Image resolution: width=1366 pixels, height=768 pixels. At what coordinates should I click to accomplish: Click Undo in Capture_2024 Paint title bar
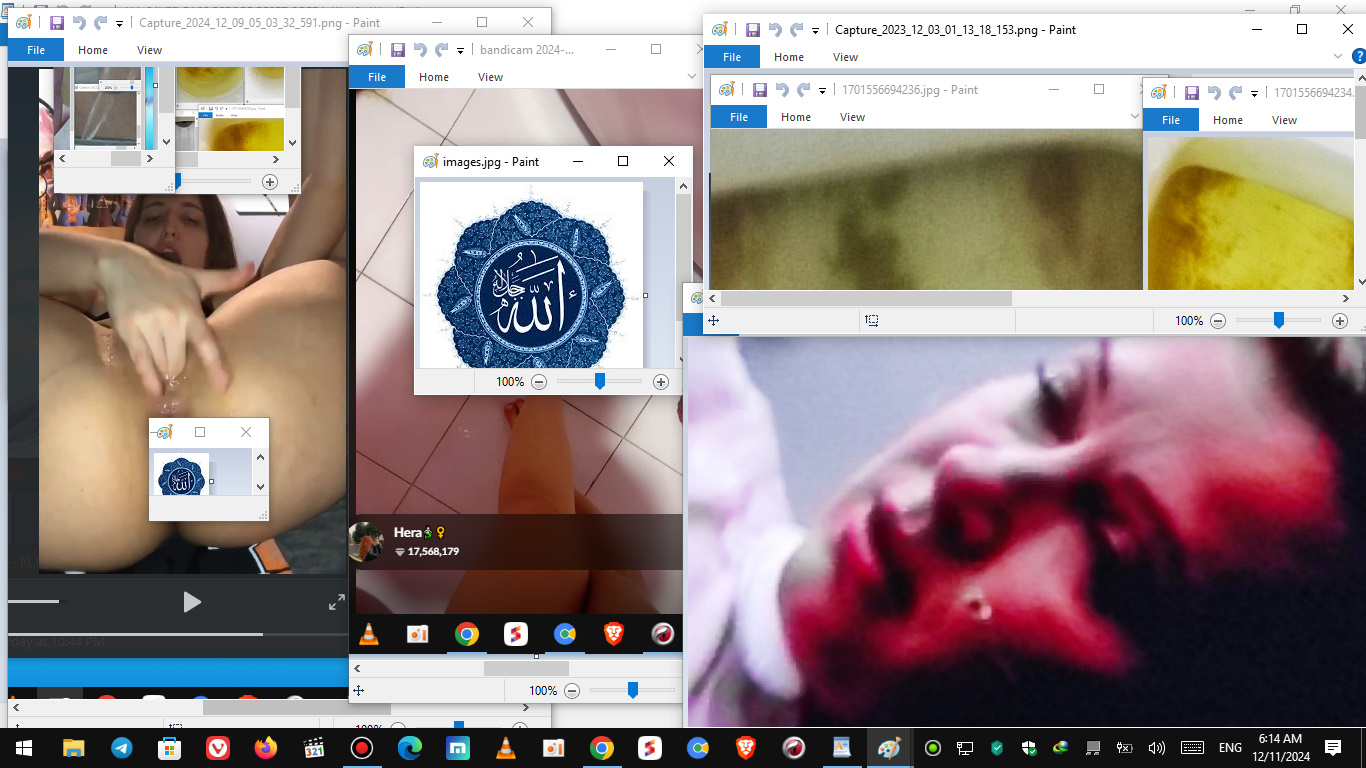point(78,23)
